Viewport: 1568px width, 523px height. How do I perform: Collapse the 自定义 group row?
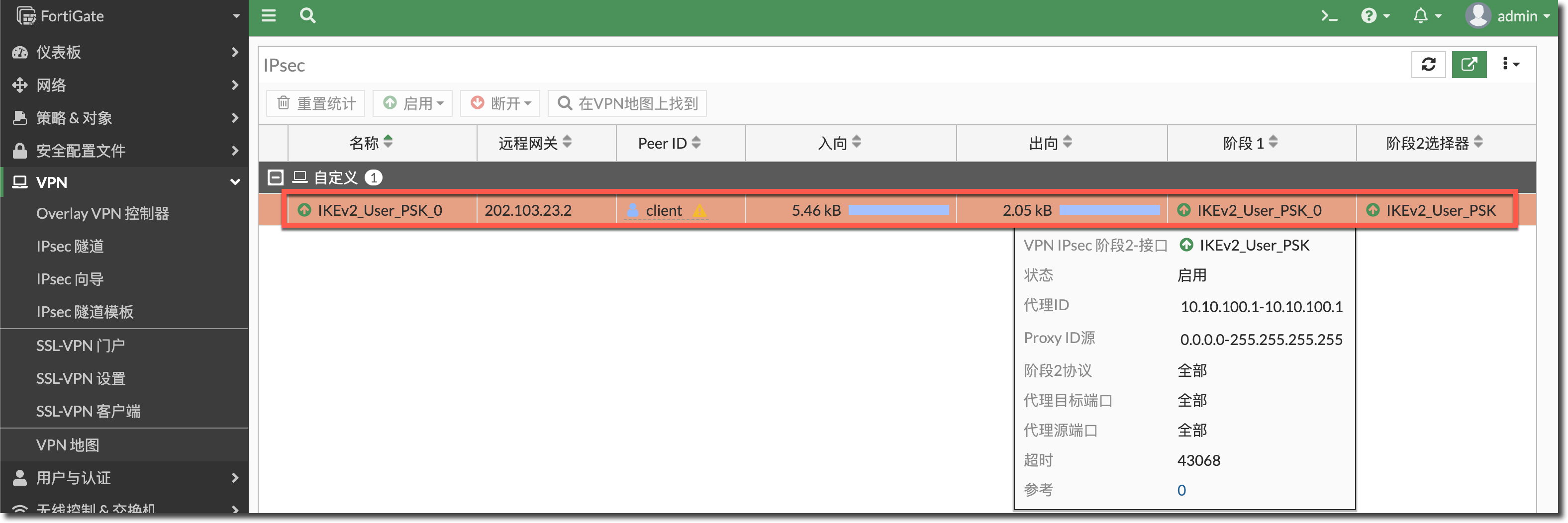pos(276,177)
